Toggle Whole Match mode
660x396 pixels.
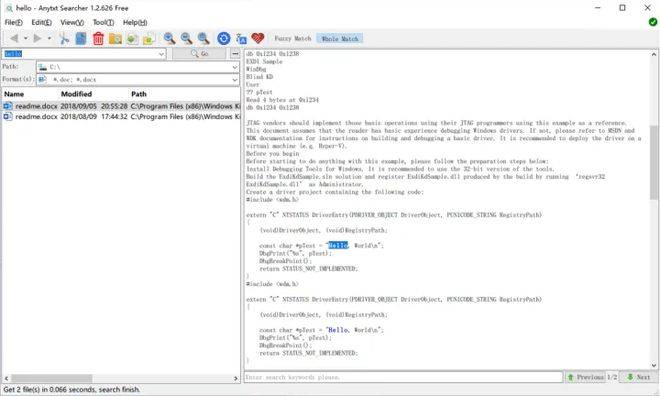pyautogui.click(x=340, y=39)
